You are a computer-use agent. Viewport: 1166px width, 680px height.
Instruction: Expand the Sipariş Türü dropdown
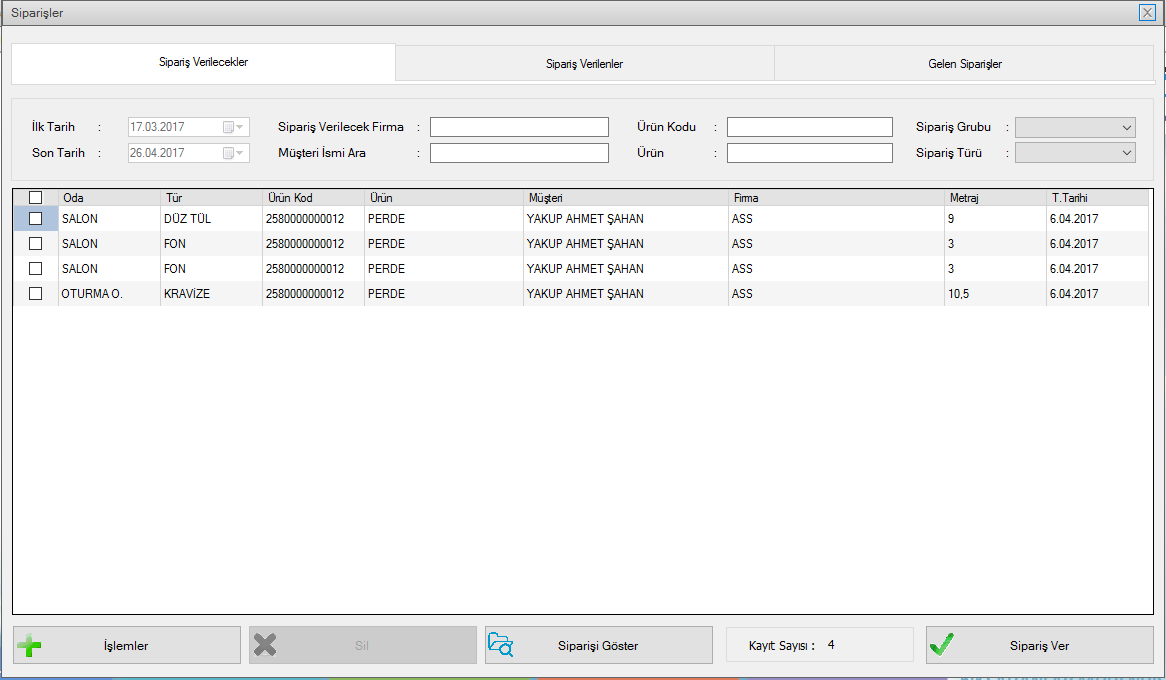tap(1127, 153)
